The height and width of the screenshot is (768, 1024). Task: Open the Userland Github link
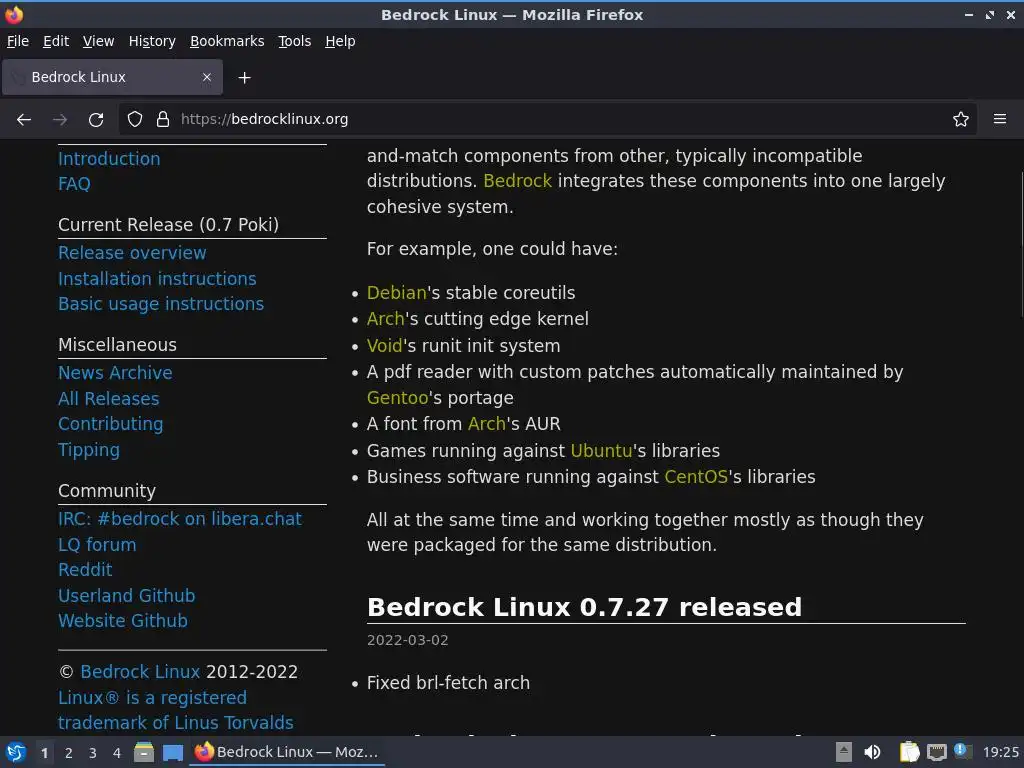(127, 596)
